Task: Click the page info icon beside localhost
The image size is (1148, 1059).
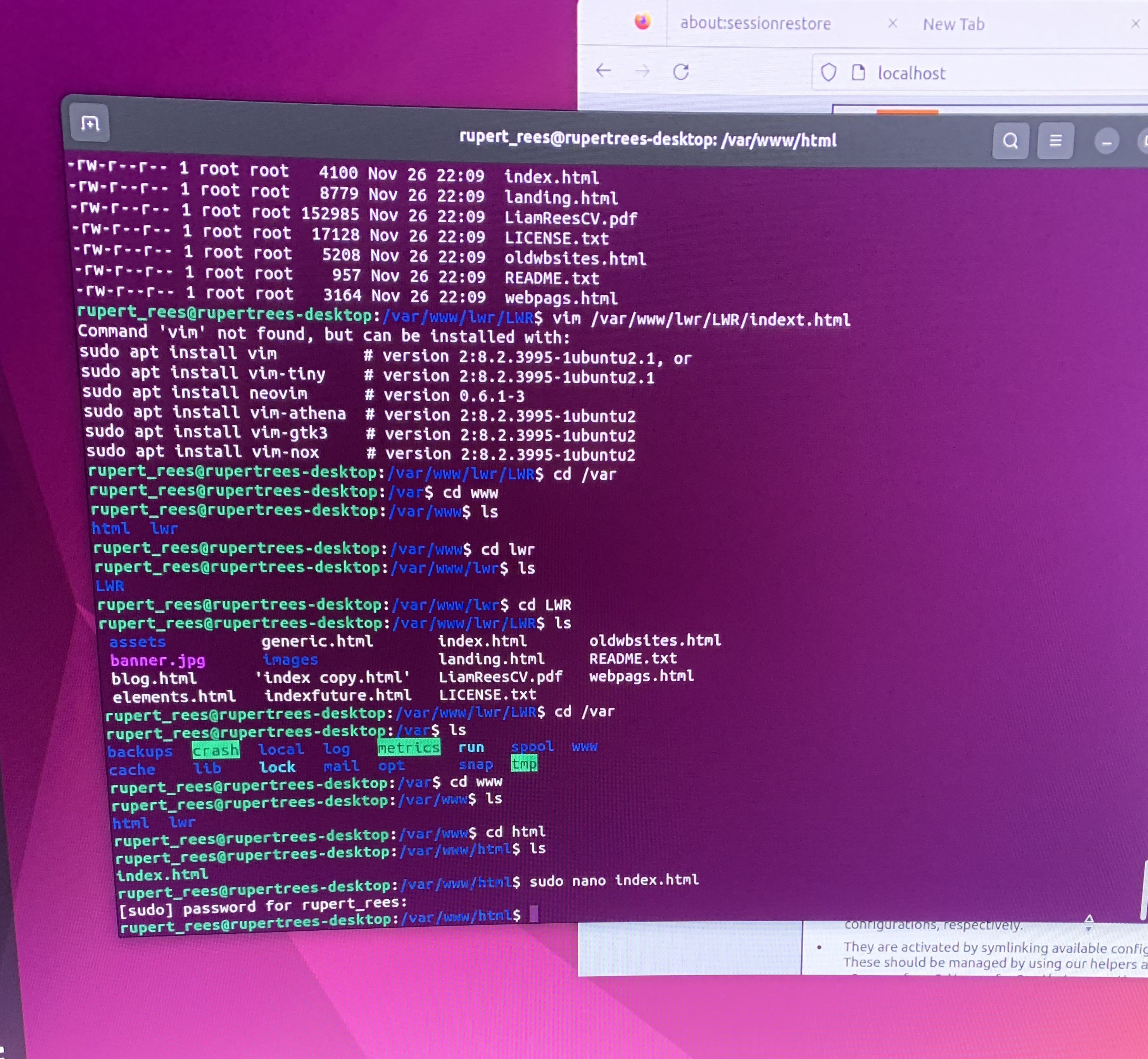Action: point(858,73)
